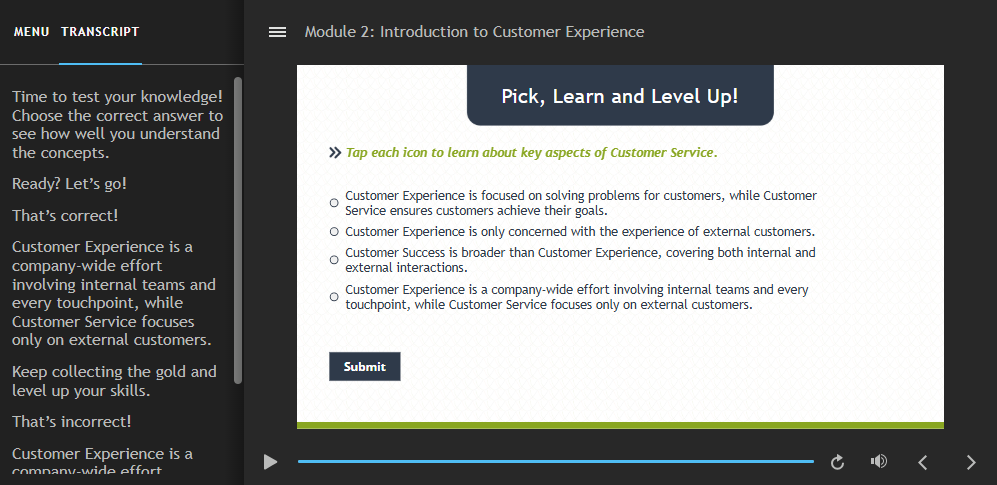Choose the Customer Success is broader option
The width and height of the screenshot is (997, 485).
pyautogui.click(x=334, y=259)
